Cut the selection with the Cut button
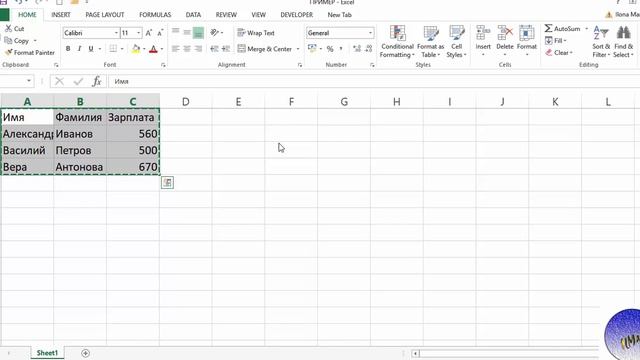The height and width of the screenshot is (360, 640). 15,29
